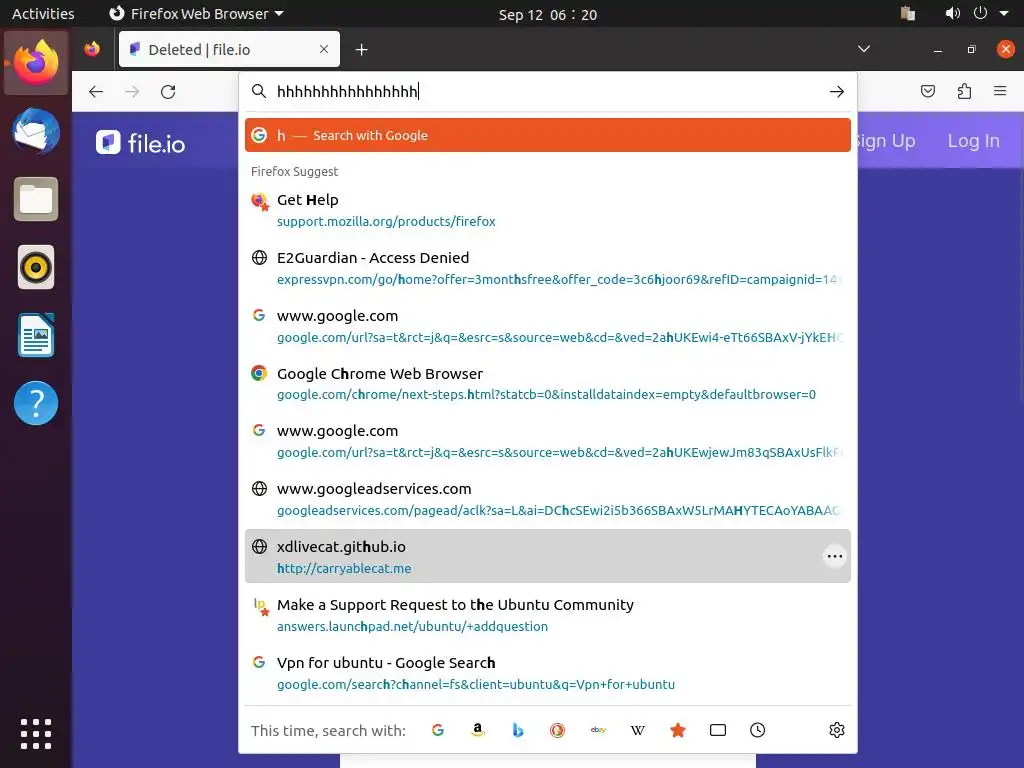The width and height of the screenshot is (1024, 768).
Task: Open the Activities overview
Action: (x=43, y=14)
